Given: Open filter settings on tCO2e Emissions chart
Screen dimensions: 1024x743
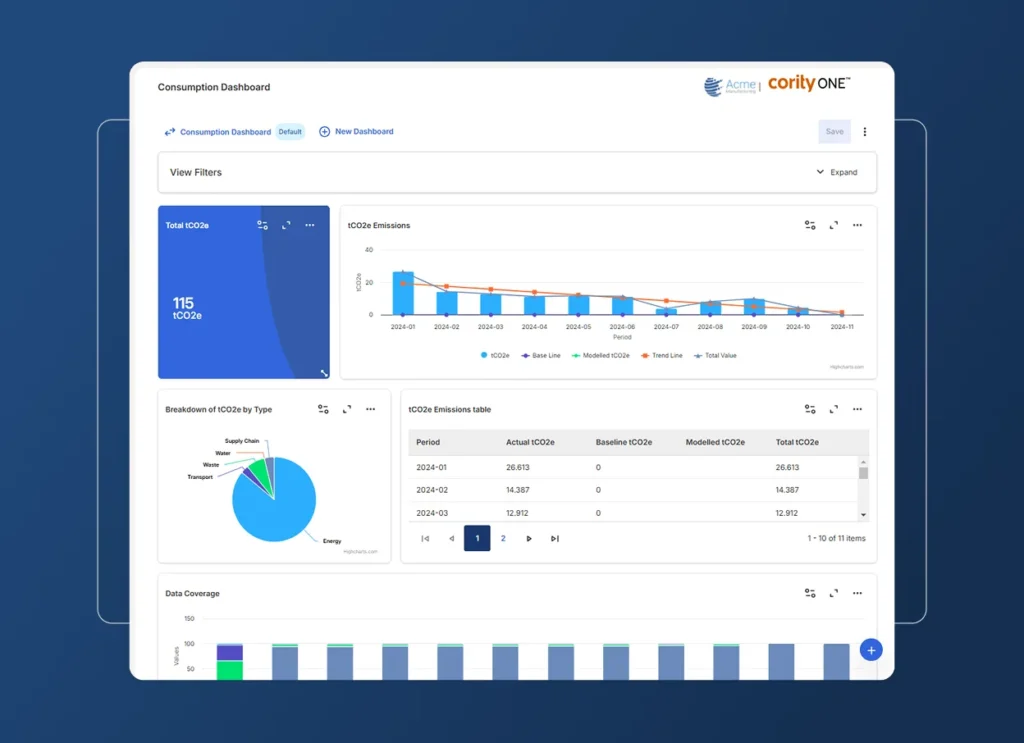Looking at the screenshot, I should 810,225.
